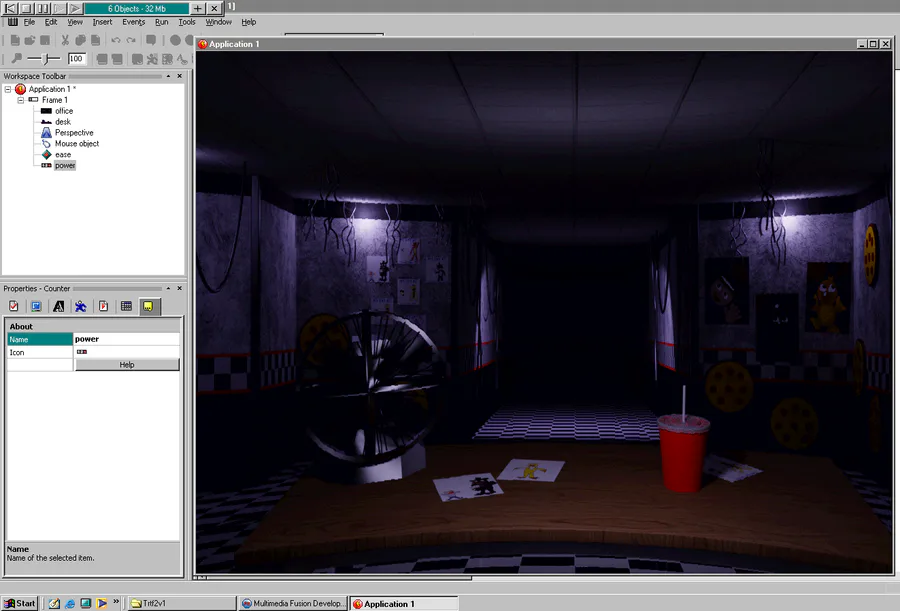Open the Help menu
900x611 pixels.
coord(249,22)
